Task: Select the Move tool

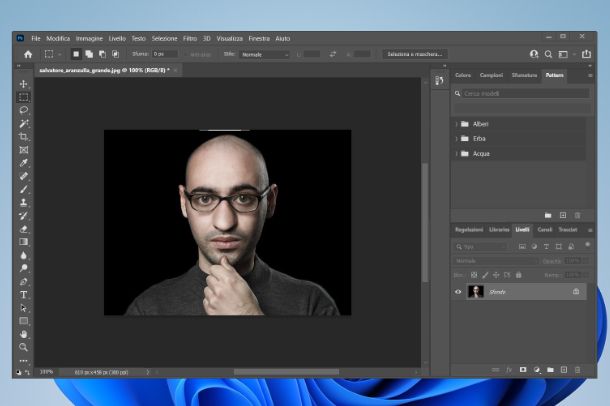Action: pos(23,84)
